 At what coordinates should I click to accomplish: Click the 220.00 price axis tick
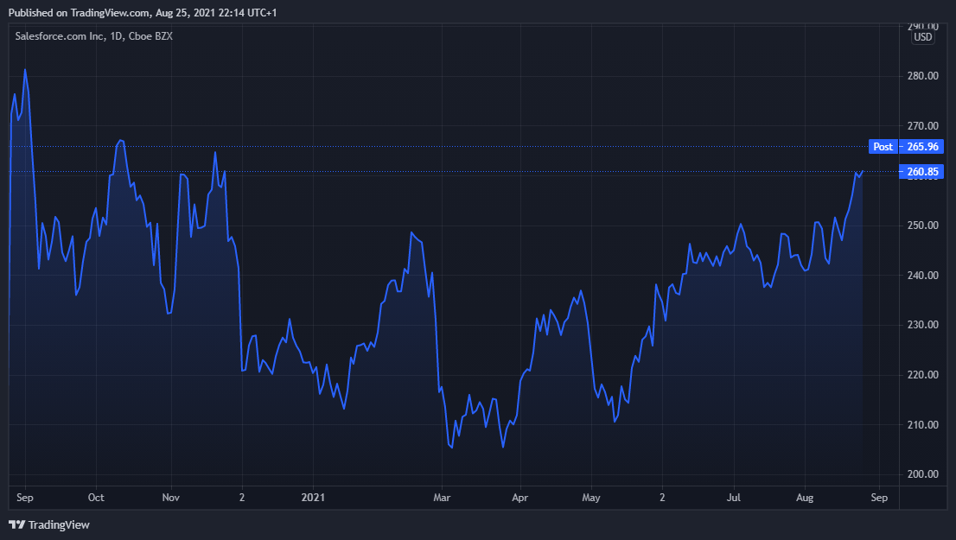pos(922,375)
